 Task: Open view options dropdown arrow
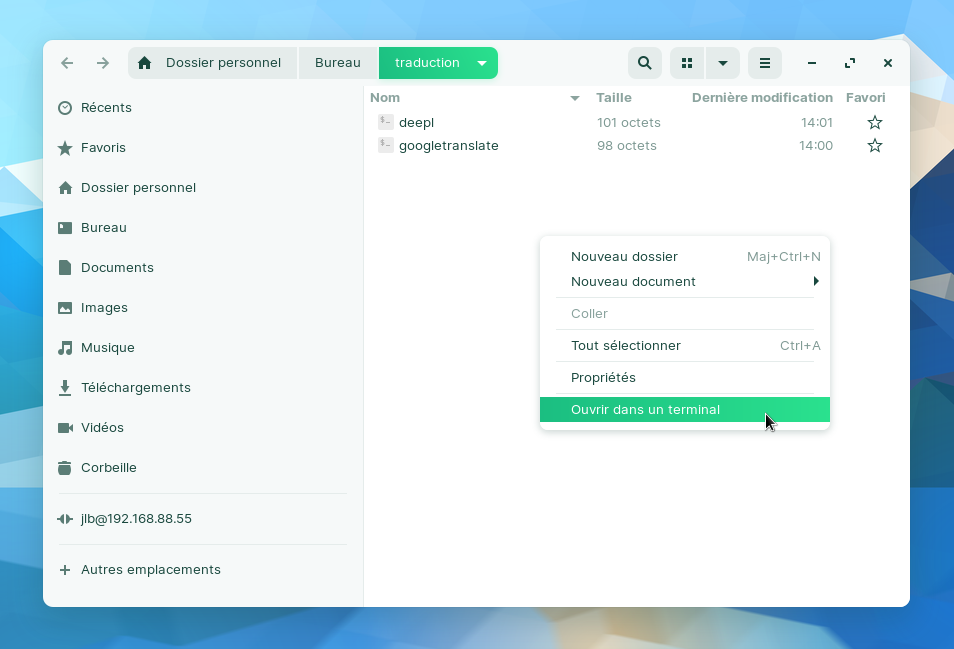click(722, 63)
